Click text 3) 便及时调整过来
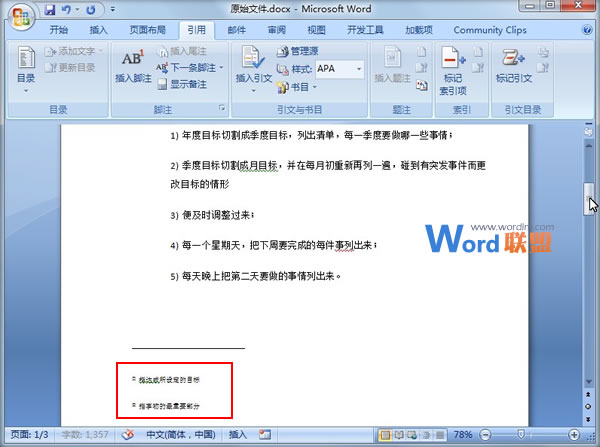 pyautogui.click(x=212, y=215)
